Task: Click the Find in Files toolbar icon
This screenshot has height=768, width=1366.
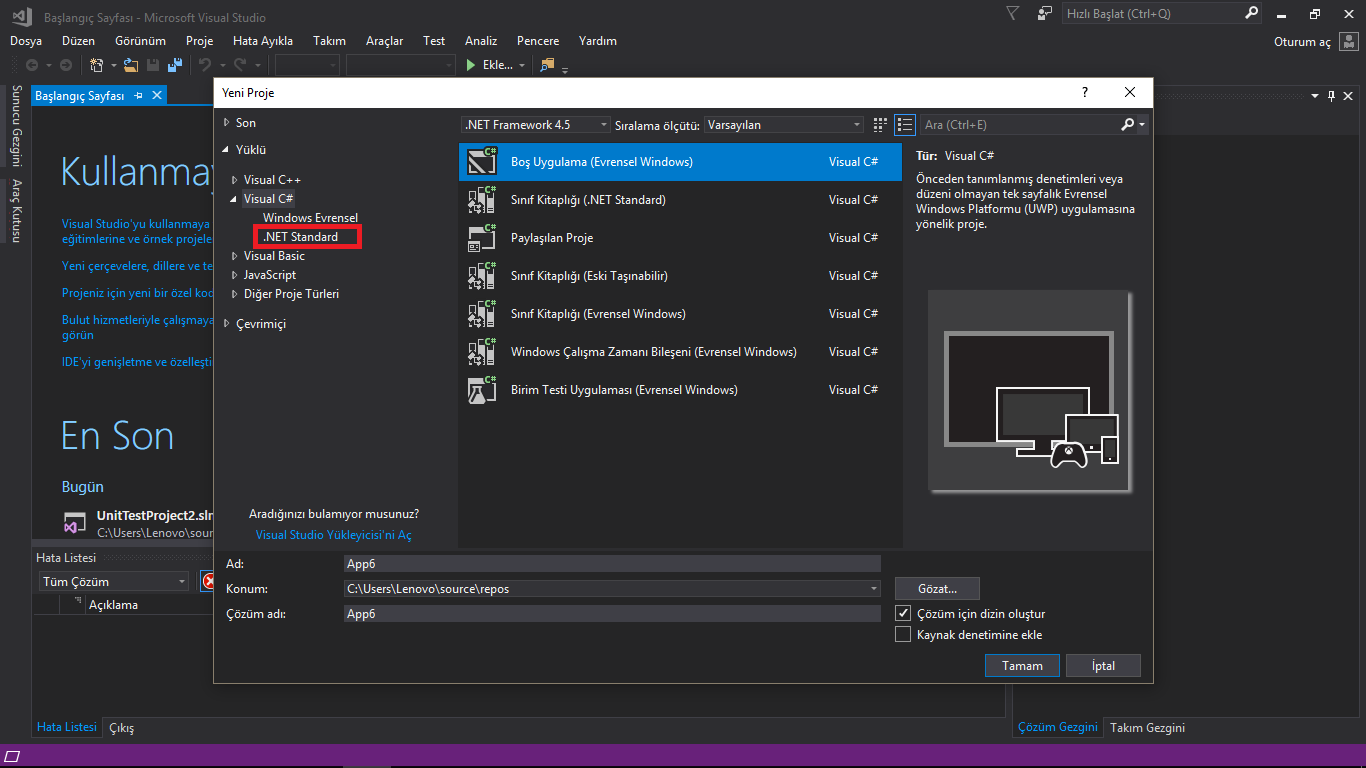Action: (547, 65)
